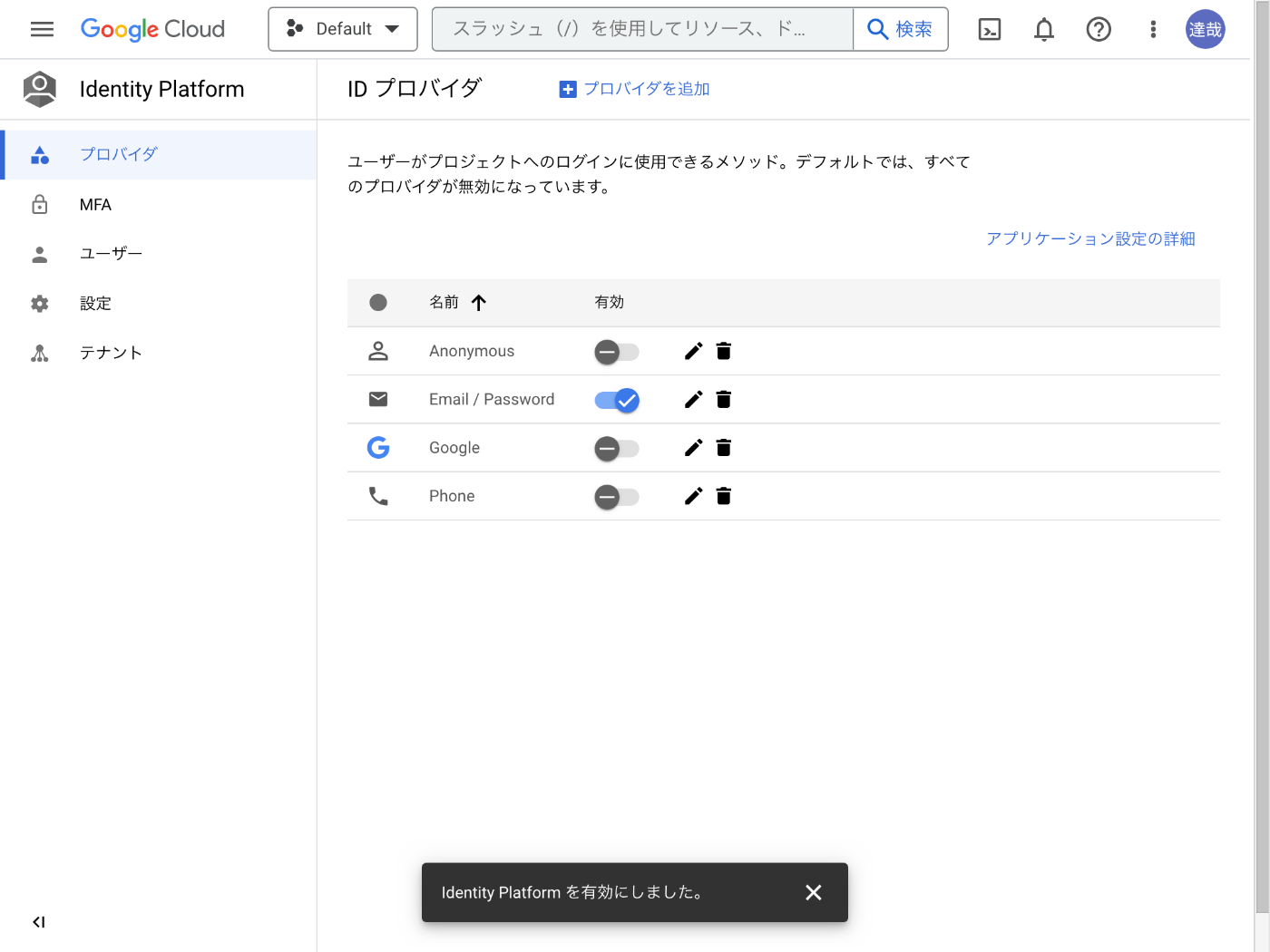The height and width of the screenshot is (952, 1270).
Task: Enable the Google provider switch
Action: click(617, 448)
